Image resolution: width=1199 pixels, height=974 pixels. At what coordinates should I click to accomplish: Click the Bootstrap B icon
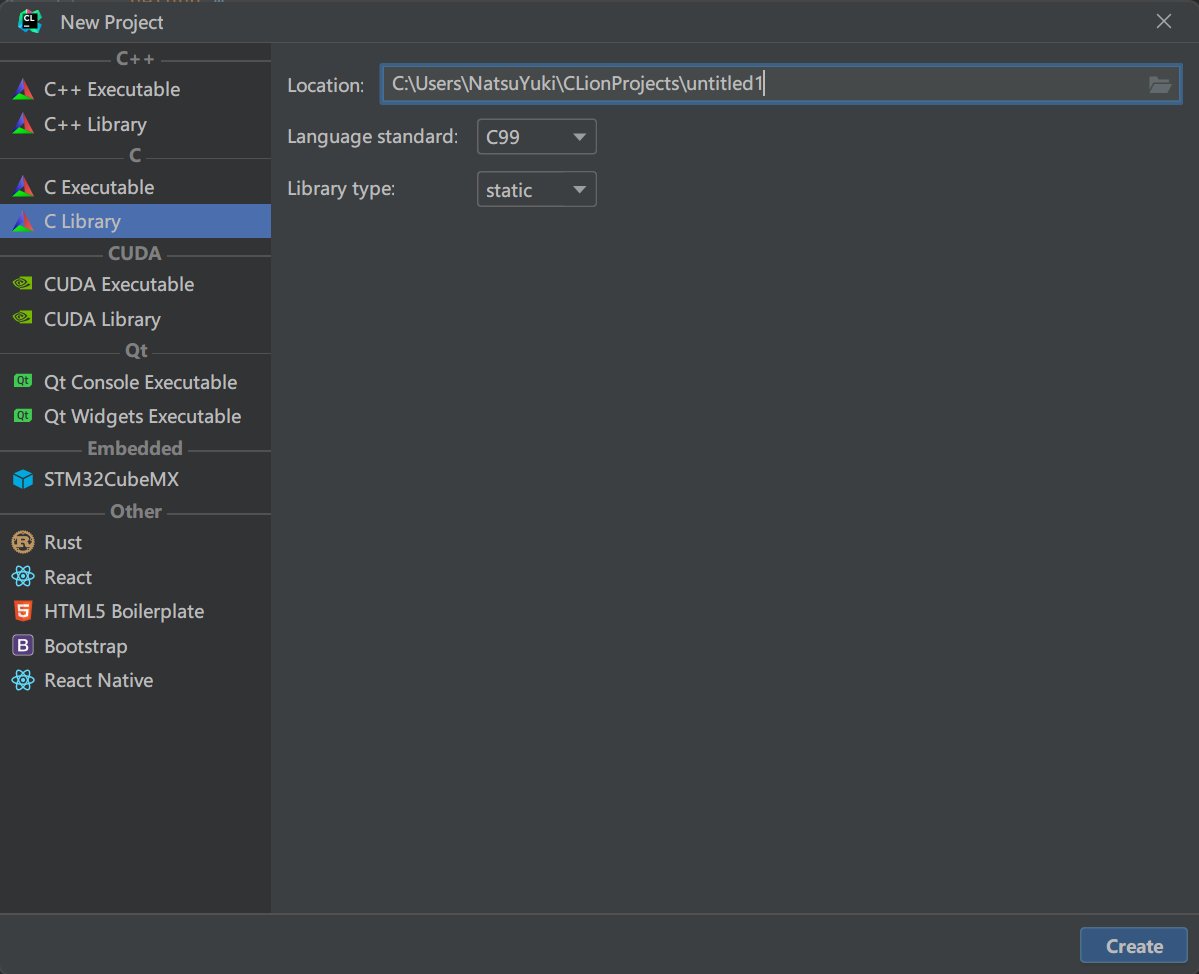tap(22, 646)
